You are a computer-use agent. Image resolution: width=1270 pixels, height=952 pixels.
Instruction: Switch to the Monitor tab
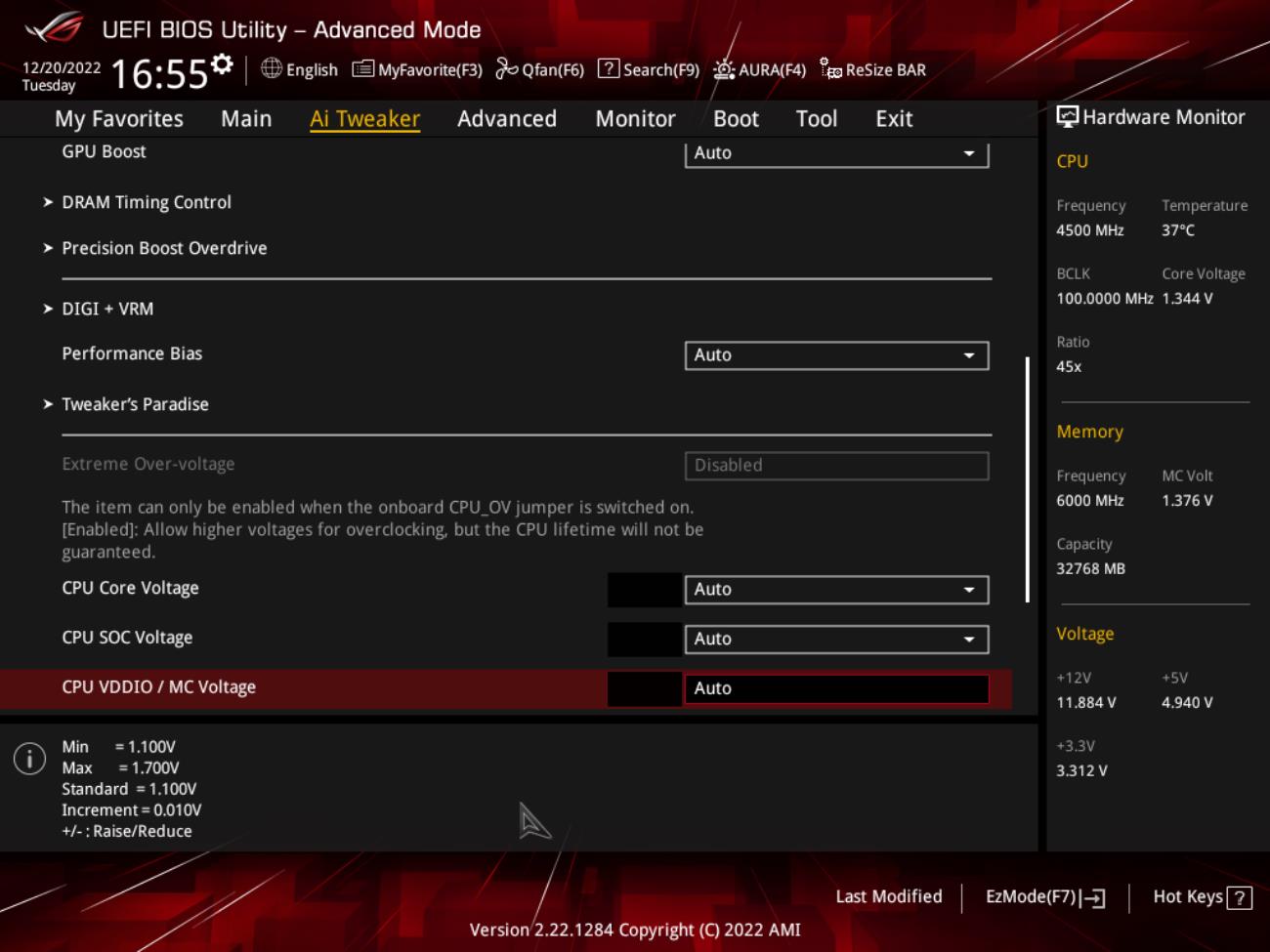[635, 119]
